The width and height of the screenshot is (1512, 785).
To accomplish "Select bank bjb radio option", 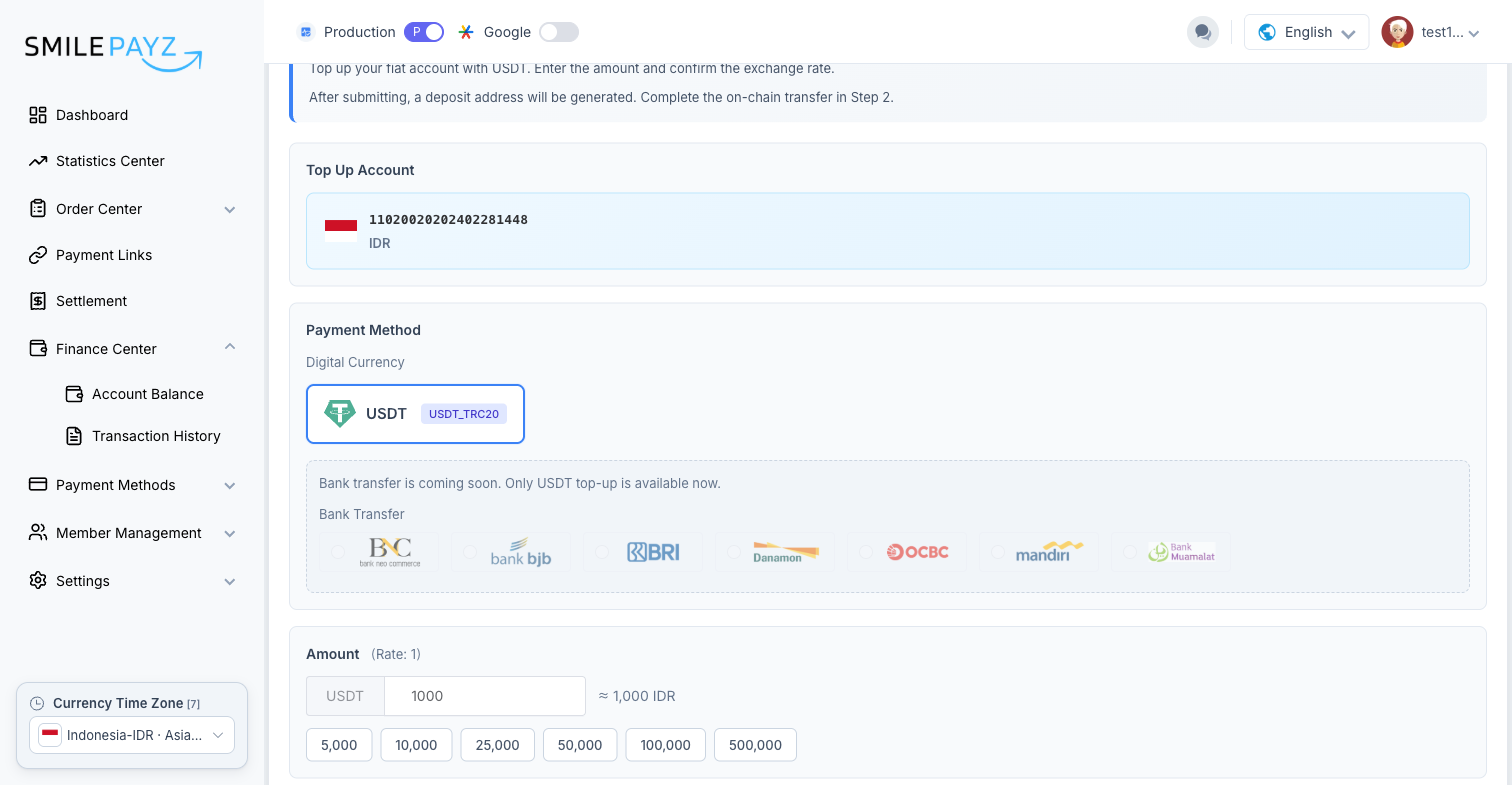I will click(x=470, y=552).
